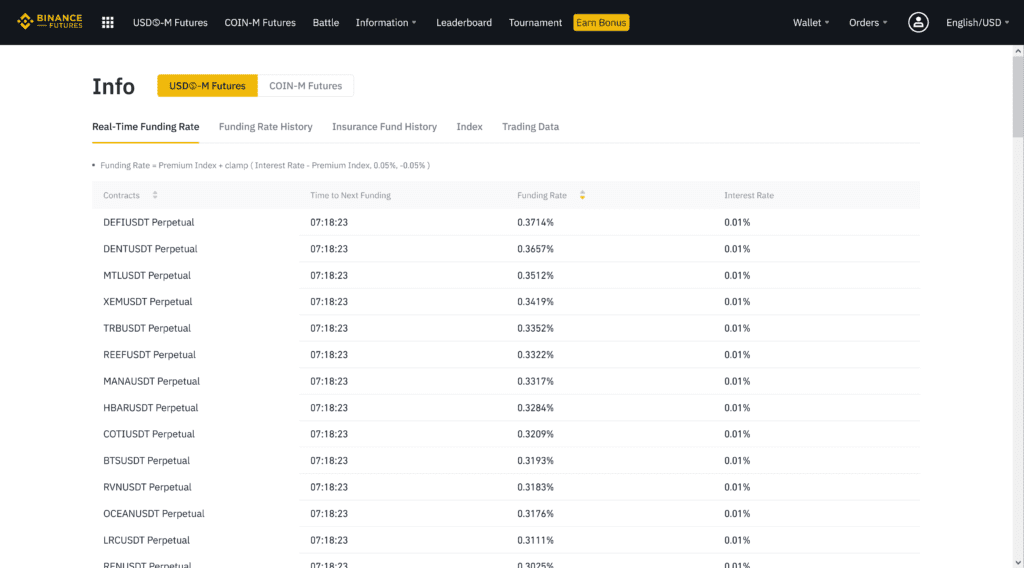The image size is (1024, 568).
Task: Select OCEANUSDT Perpetual row name
Action: pos(153,514)
